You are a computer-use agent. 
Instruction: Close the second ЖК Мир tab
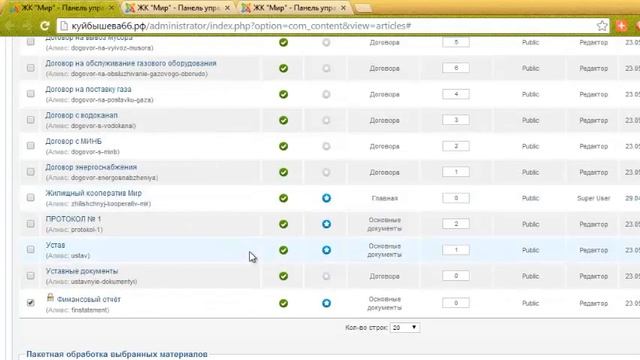[x=227, y=8]
